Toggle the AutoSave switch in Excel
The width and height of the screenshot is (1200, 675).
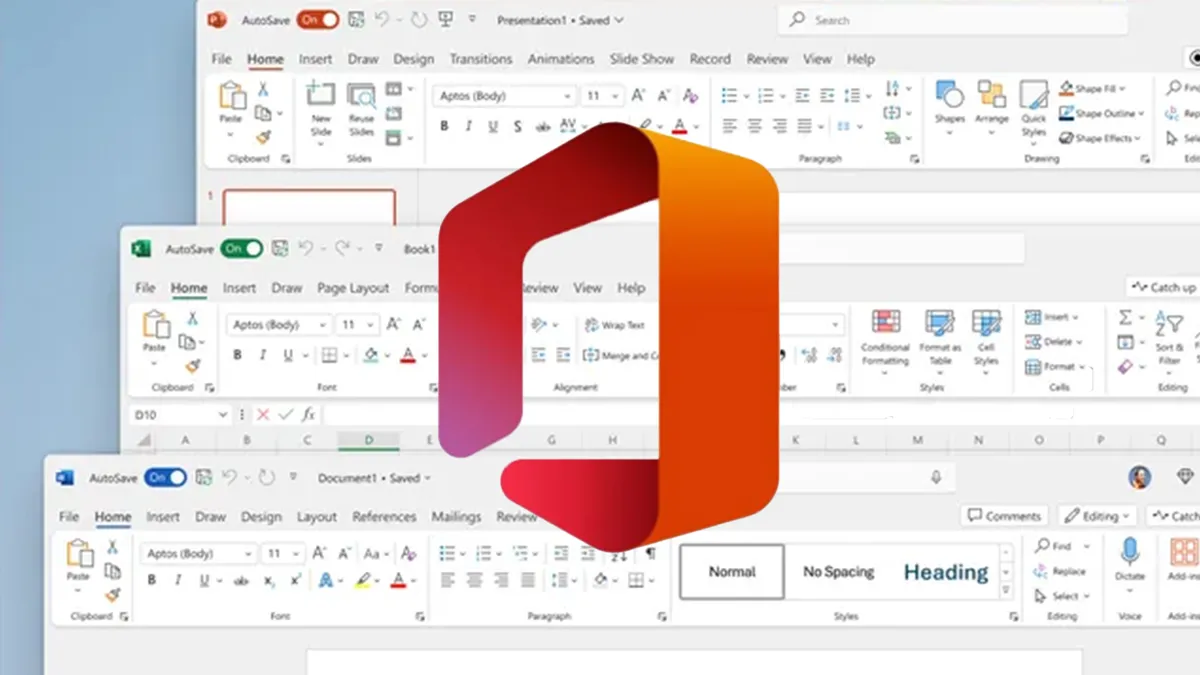point(242,249)
